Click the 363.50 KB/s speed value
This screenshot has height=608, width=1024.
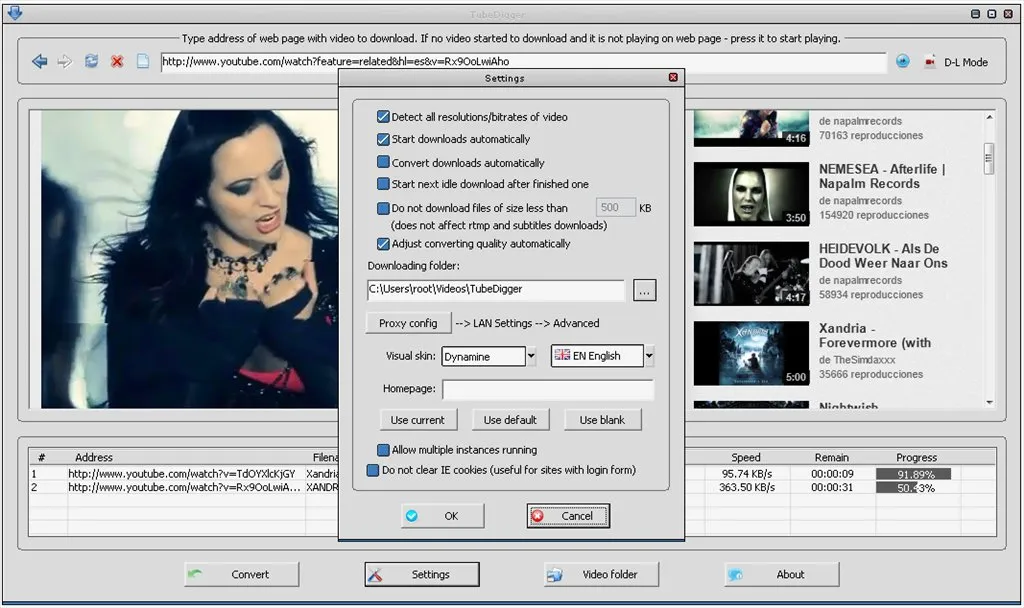coord(747,488)
